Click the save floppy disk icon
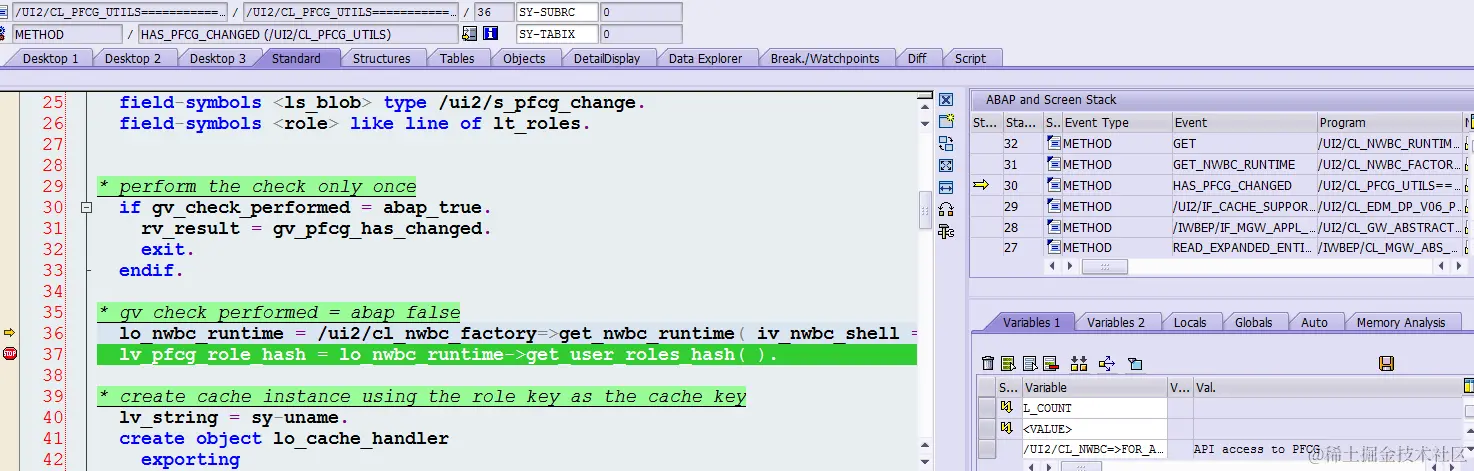This screenshot has height=471, width=1474. (1386, 363)
